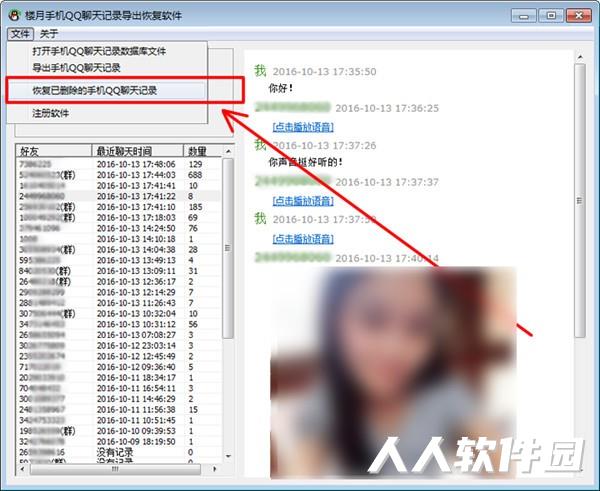Select row with time 2016-10-12 09:36:40

pos(118,367)
